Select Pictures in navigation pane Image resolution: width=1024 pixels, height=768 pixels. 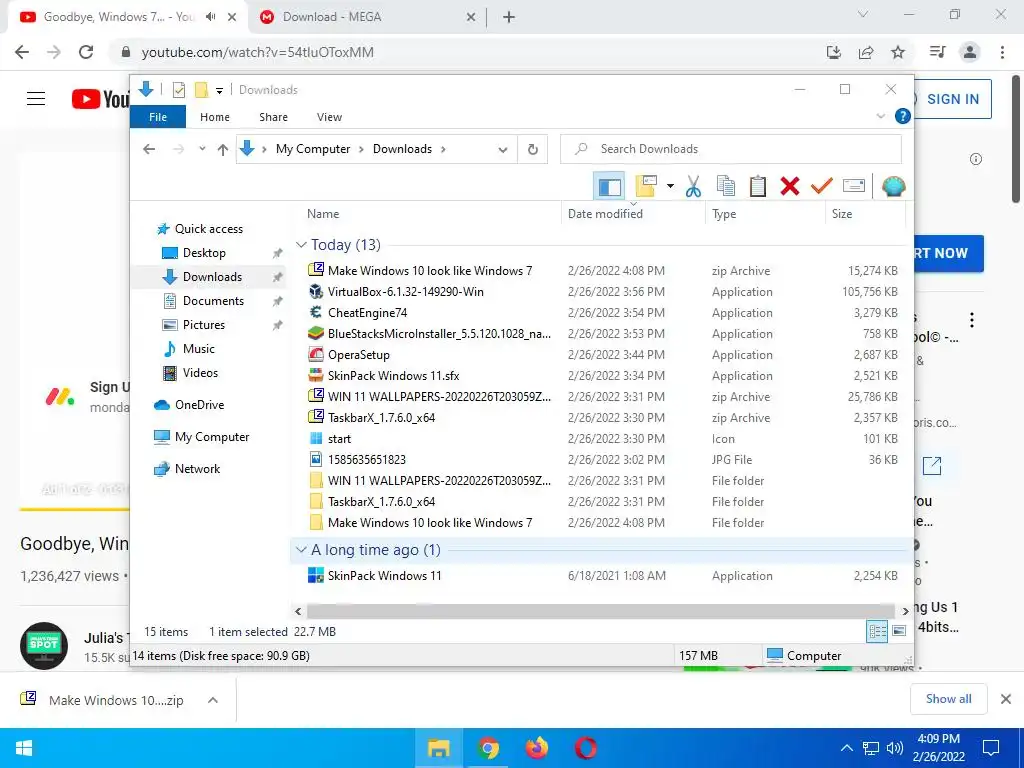(204, 325)
